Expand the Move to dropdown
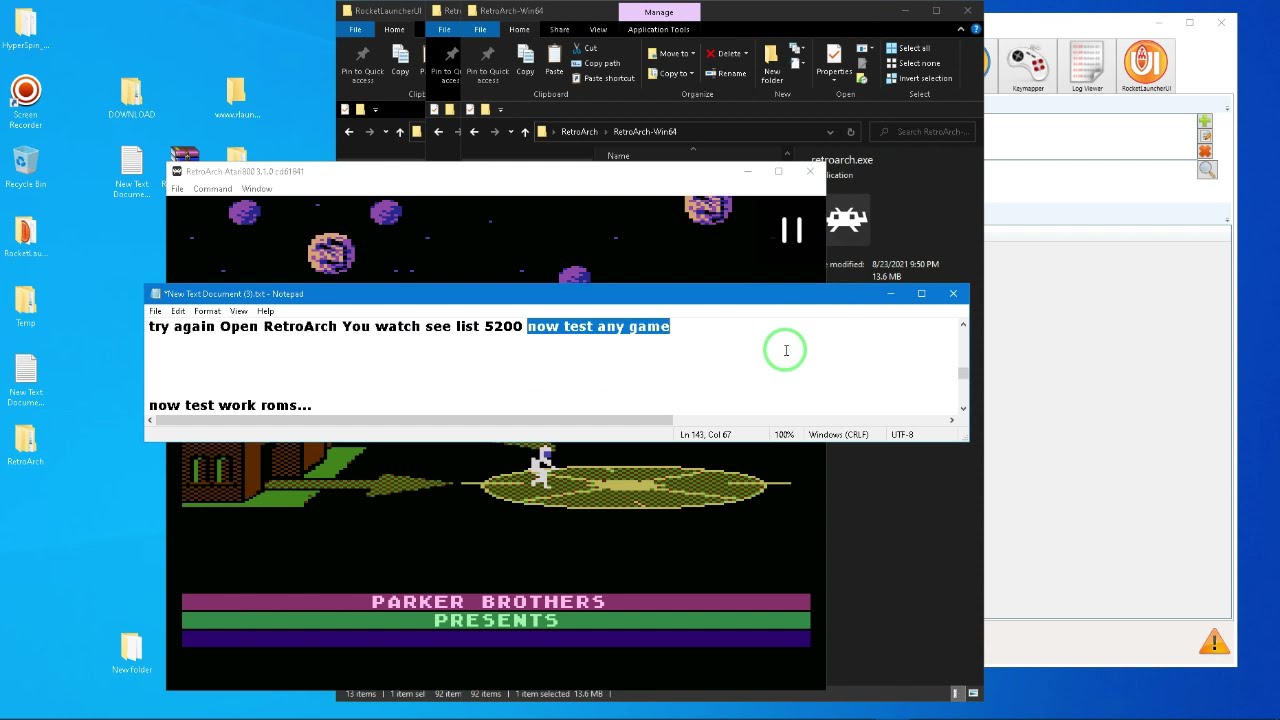The height and width of the screenshot is (720, 1280). pos(692,53)
